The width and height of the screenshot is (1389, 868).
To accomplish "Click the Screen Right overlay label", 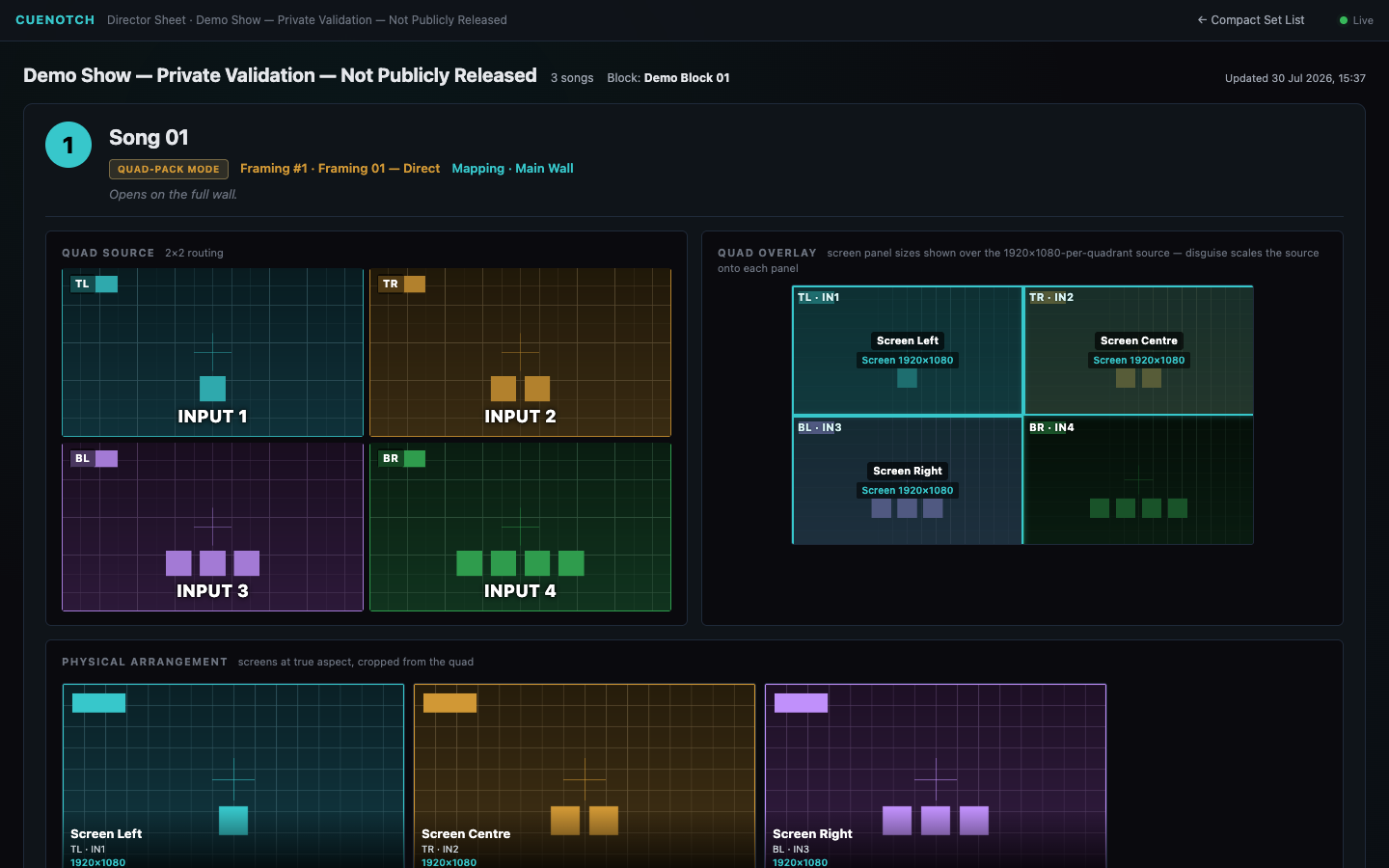I will click(908, 471).
